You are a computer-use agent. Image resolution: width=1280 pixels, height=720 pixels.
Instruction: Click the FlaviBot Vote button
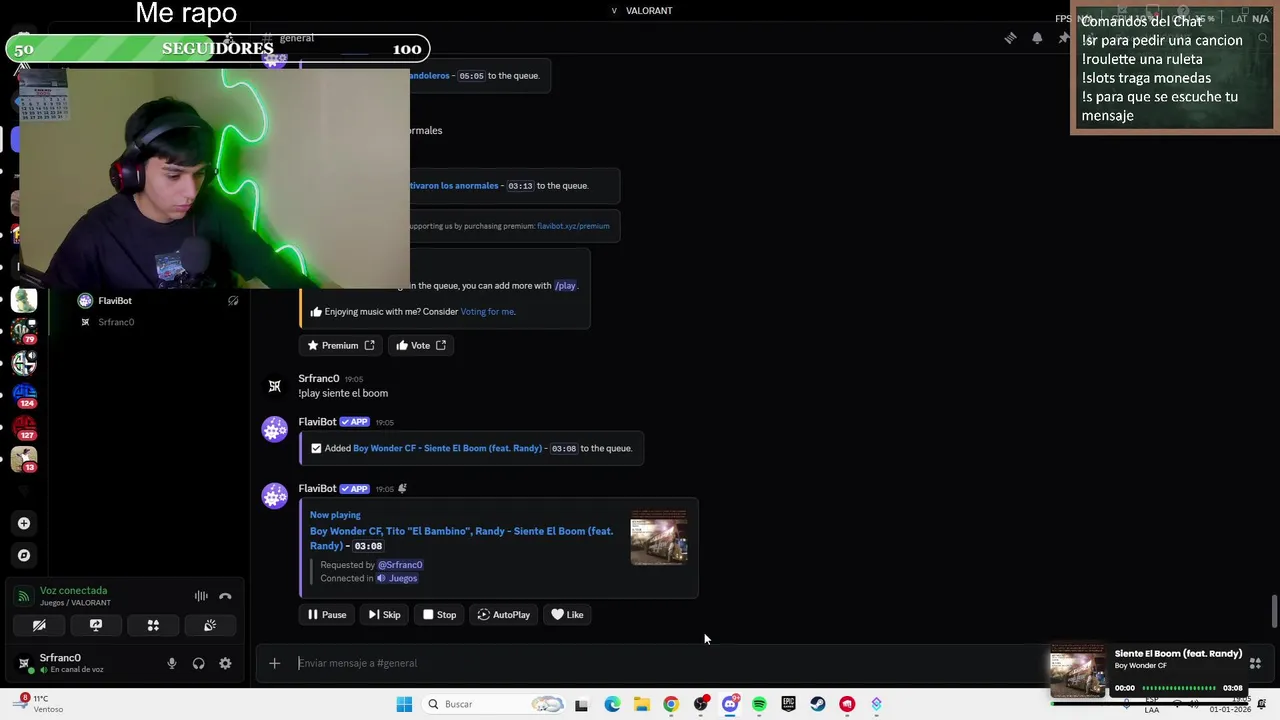(x=420, y=345)
